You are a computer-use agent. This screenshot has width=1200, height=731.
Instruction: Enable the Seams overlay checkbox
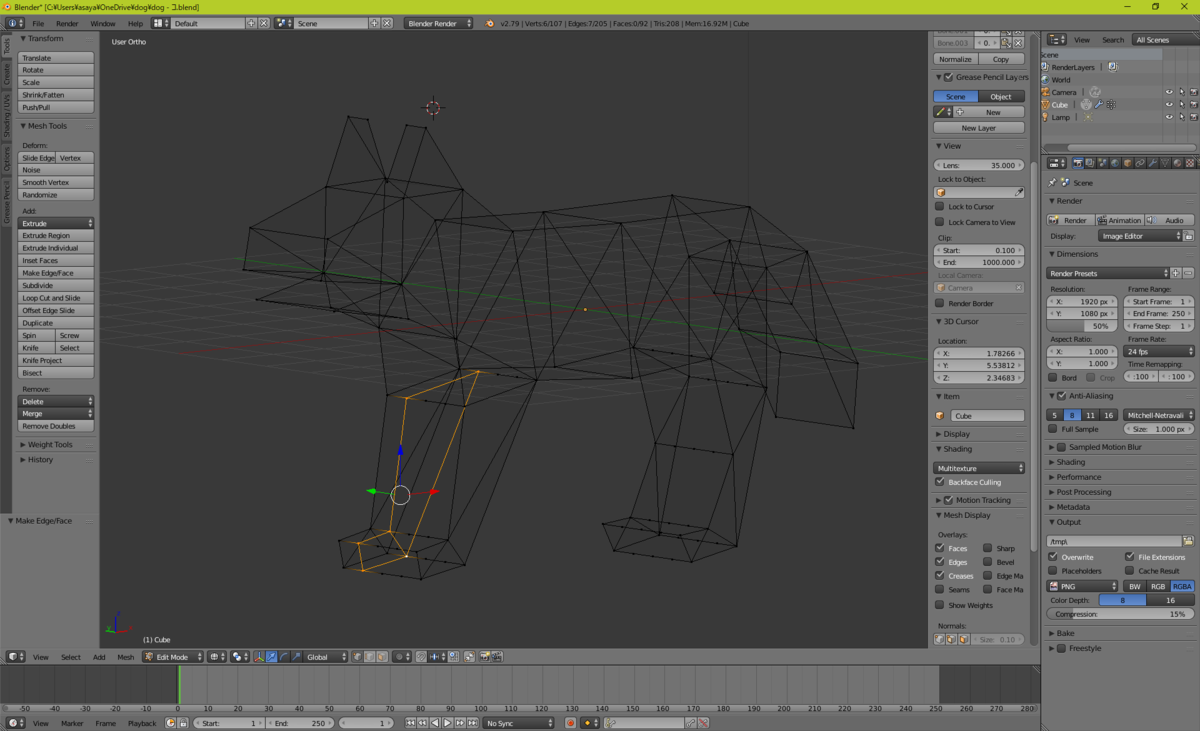pos(940,589)
